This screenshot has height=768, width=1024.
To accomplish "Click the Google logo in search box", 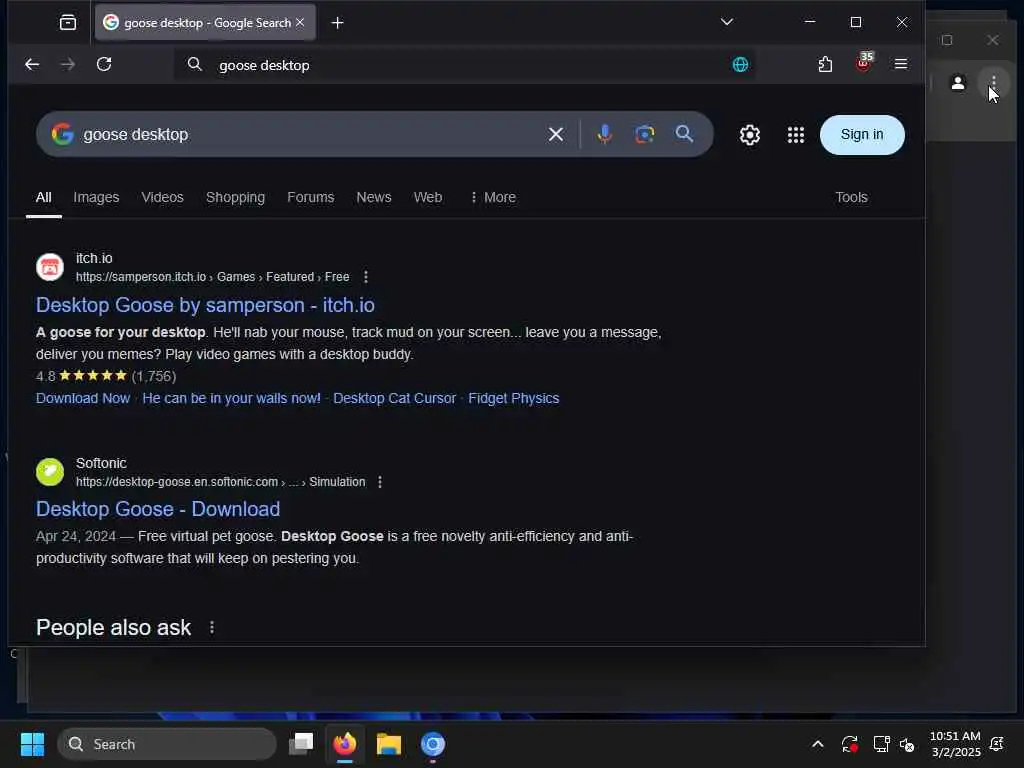I will click(x=63, y=134).
